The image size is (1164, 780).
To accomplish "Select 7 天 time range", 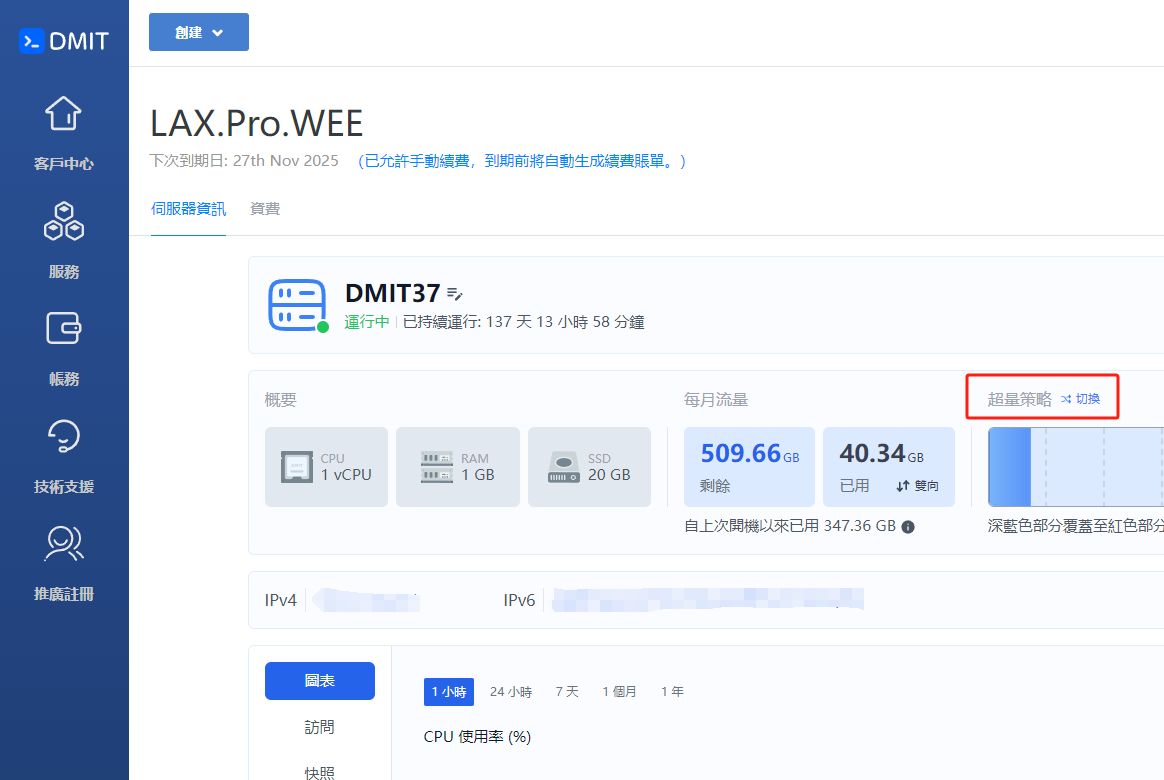I will [x=567, y=692].
